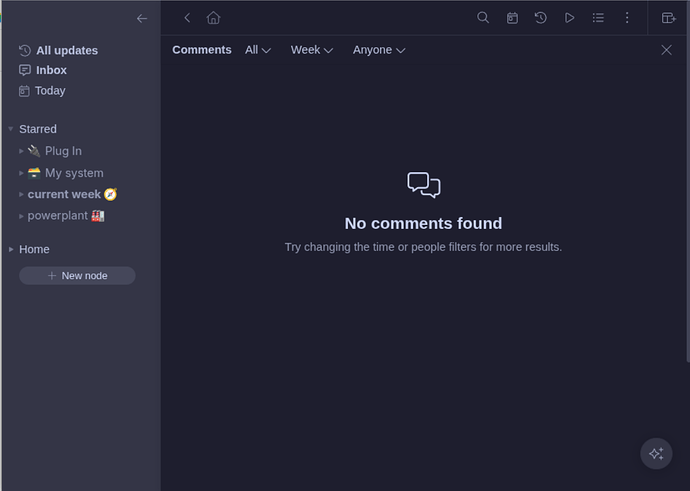Collapse the sidebar with the left arrow
This screenshot has width=690, height=491.
(142, 18)
